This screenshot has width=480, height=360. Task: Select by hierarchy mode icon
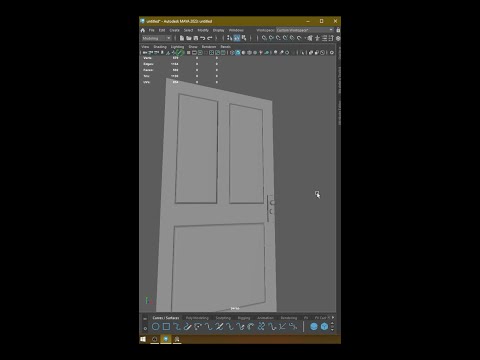pos(229,38)
